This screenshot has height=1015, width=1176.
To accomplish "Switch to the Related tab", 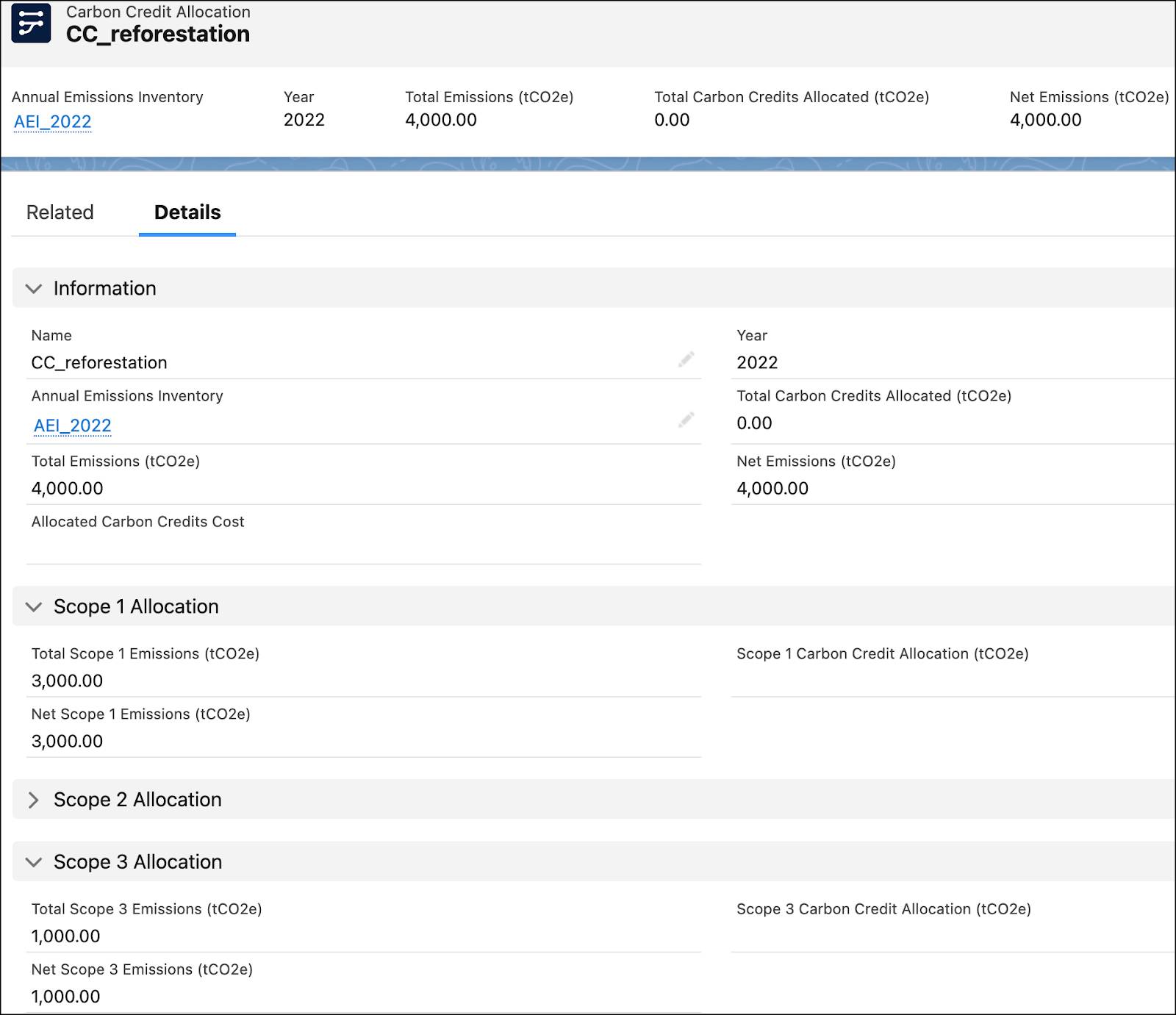I will pos(60,212).
